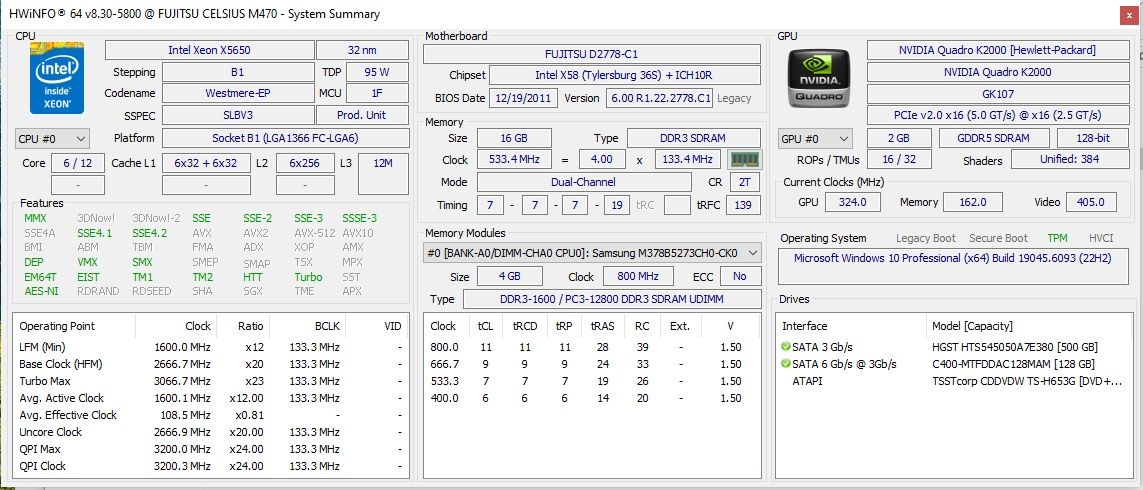Click the DDR3-1600 / PC3-12800 type field
Screen dimensions: 1143x490
coord(612,299)
